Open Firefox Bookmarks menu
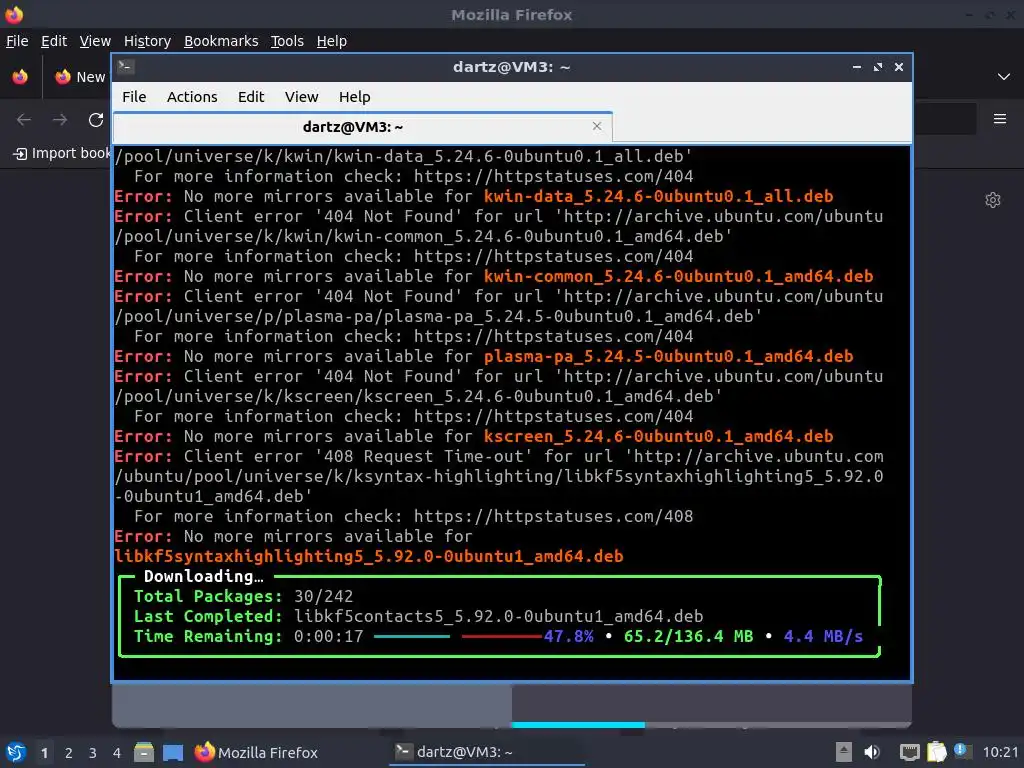1024x768 pixels. (x=221, y=41)
